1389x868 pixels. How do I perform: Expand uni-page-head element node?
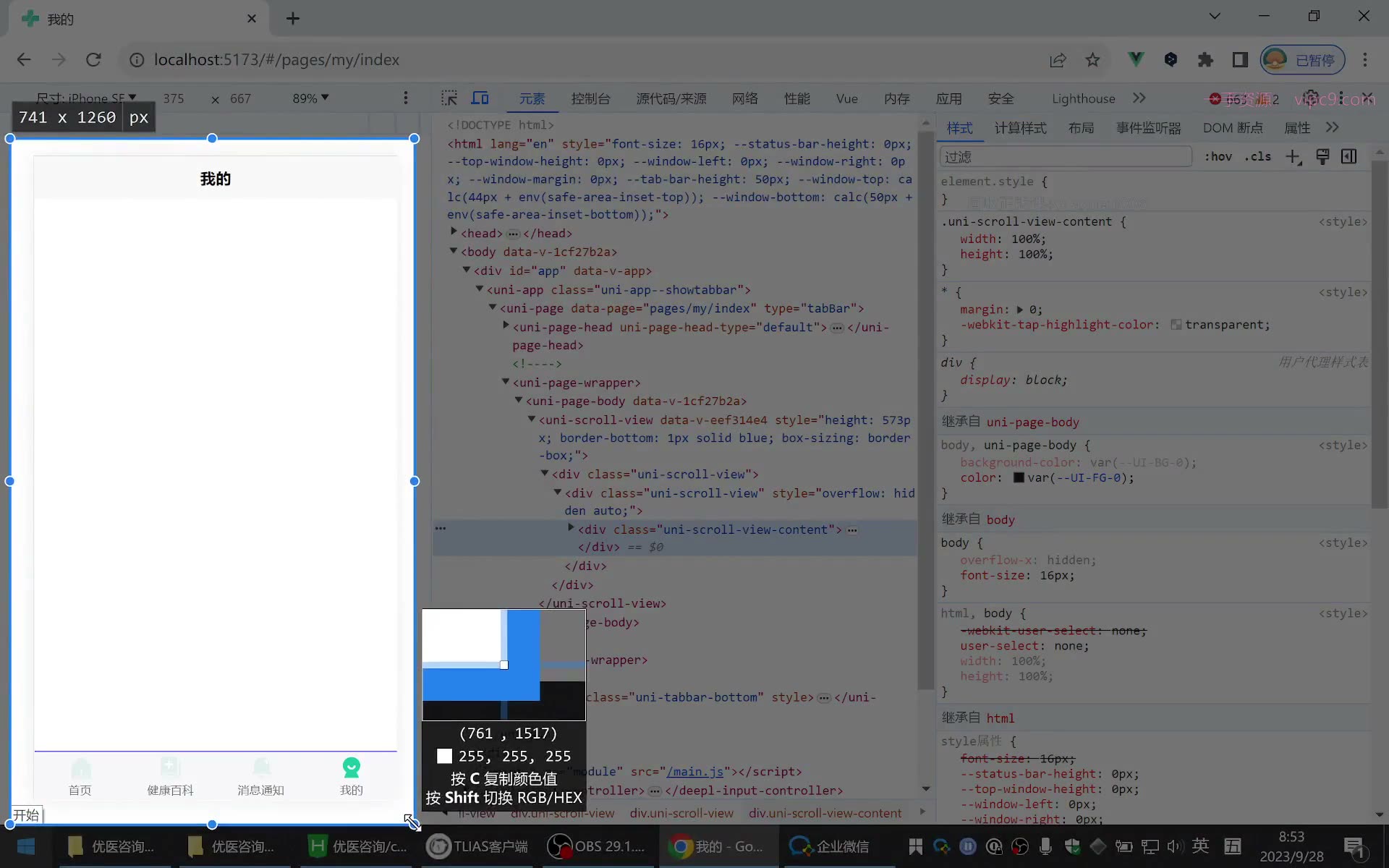[506, 325]
